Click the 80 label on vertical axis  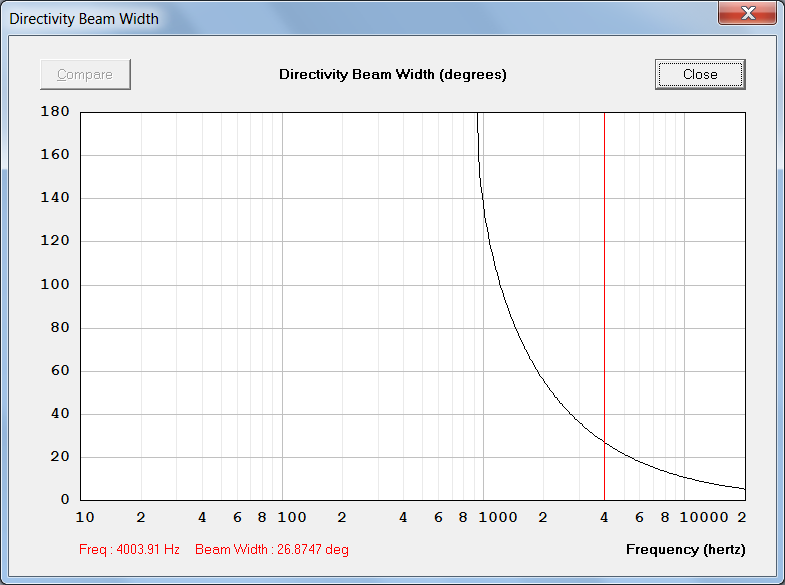pos(60,327)
